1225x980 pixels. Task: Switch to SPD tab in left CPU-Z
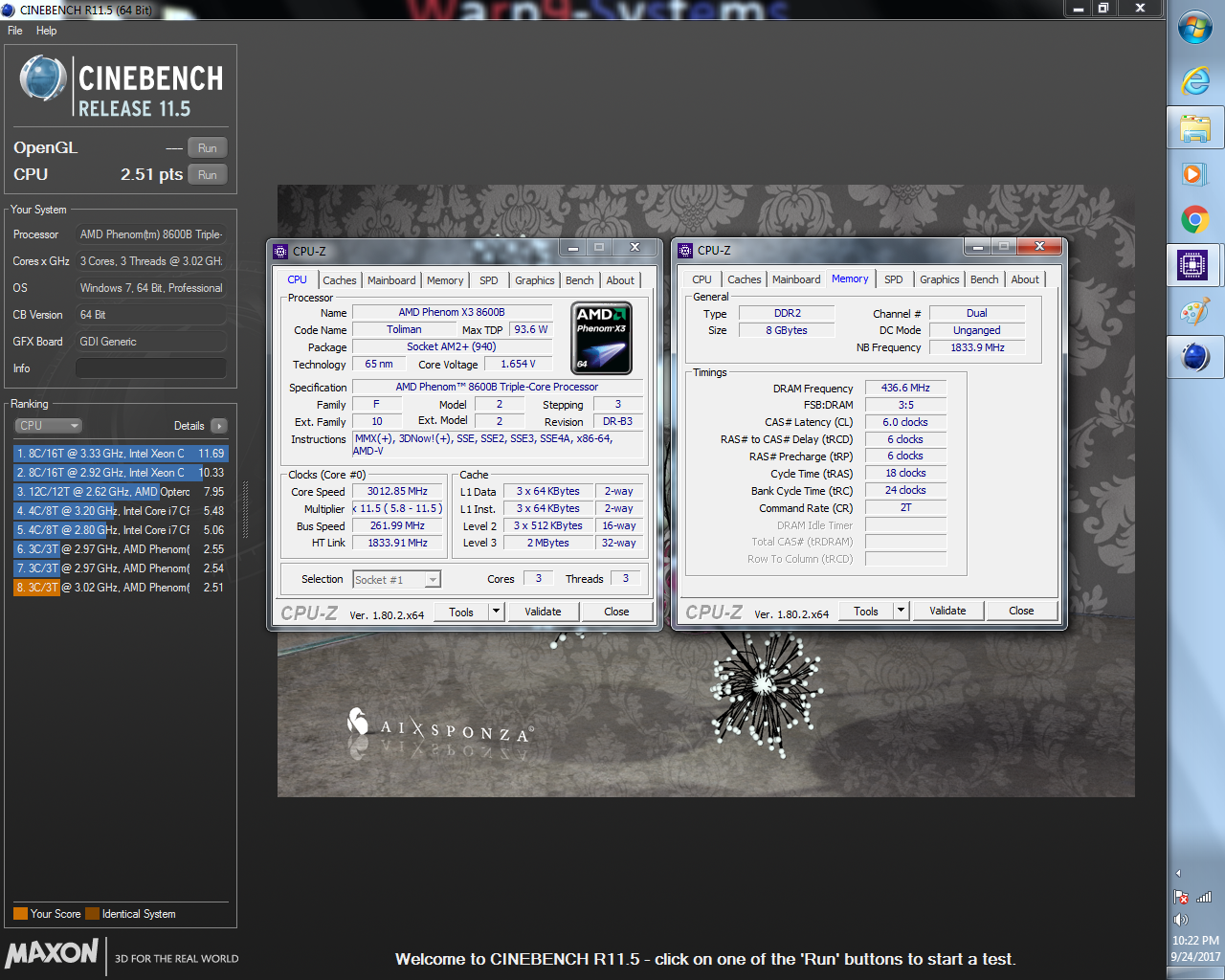pyautogui.click(x=489, y=280)
